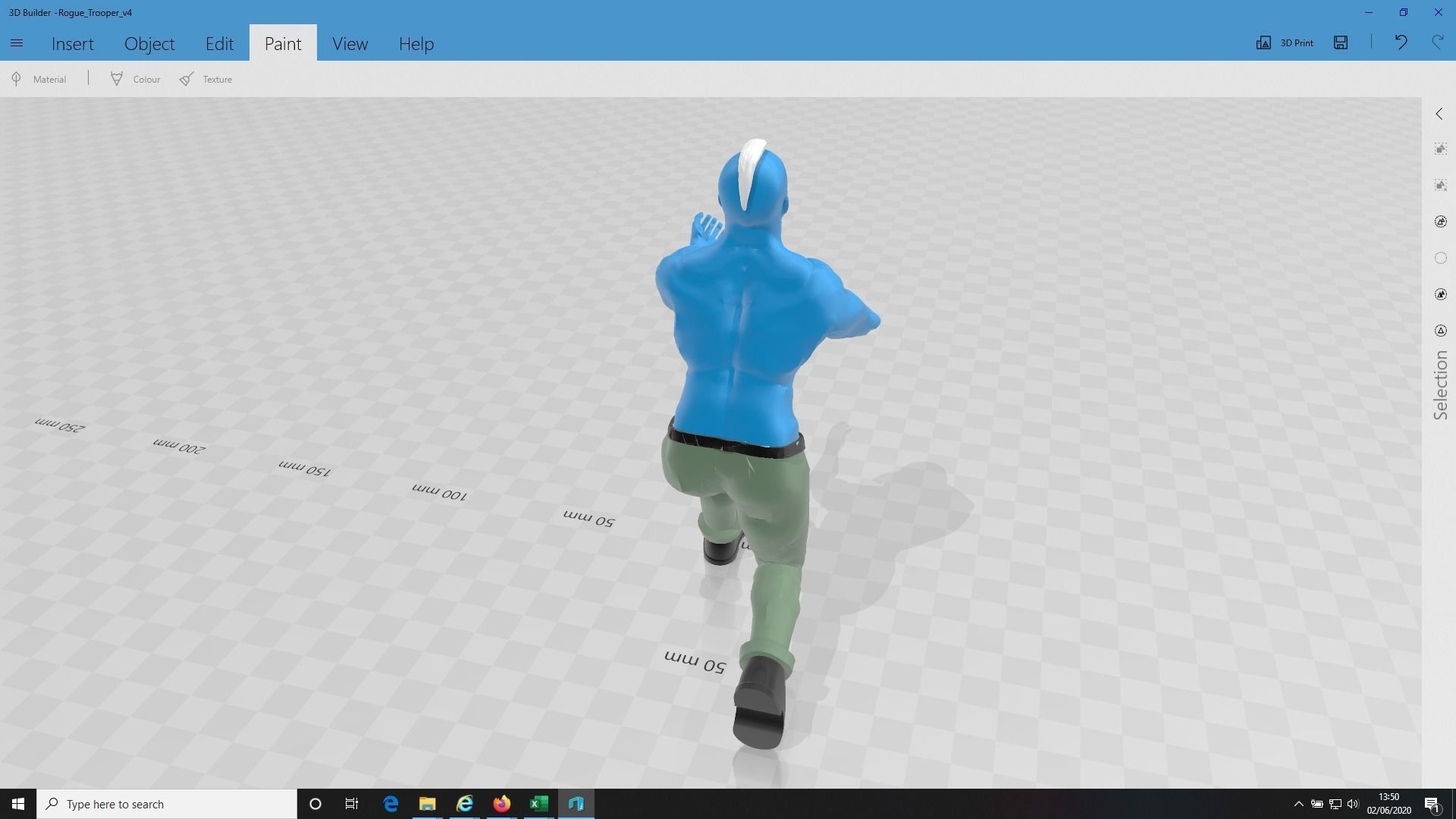Select the Colour paint tool

[x=136, y=79]
